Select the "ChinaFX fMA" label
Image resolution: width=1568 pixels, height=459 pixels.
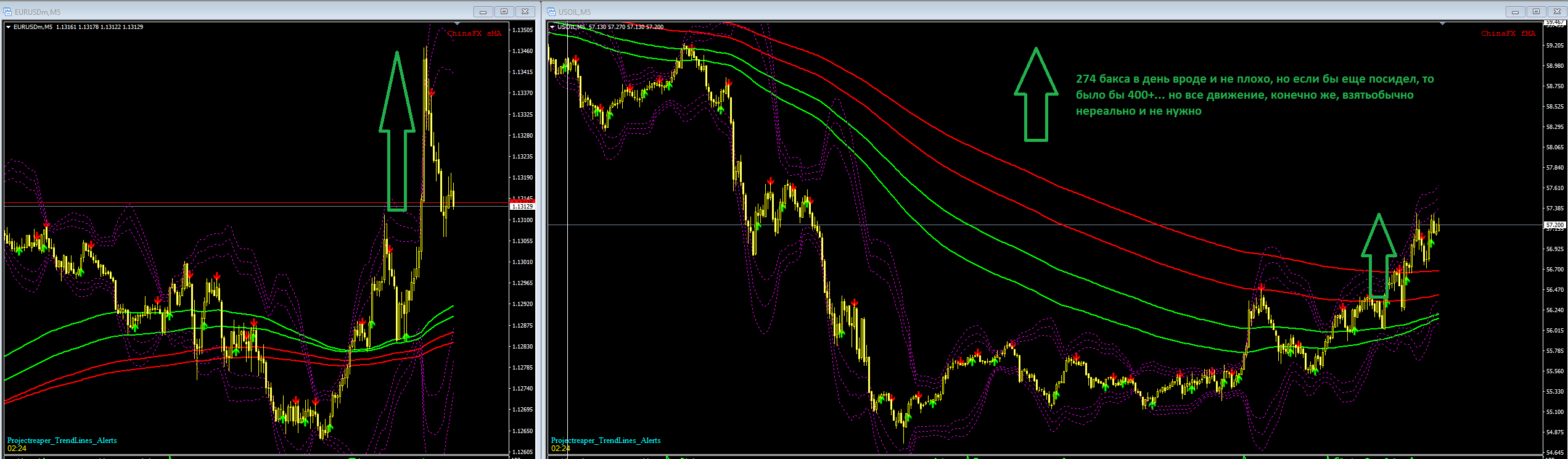[x=1508, y=33]
